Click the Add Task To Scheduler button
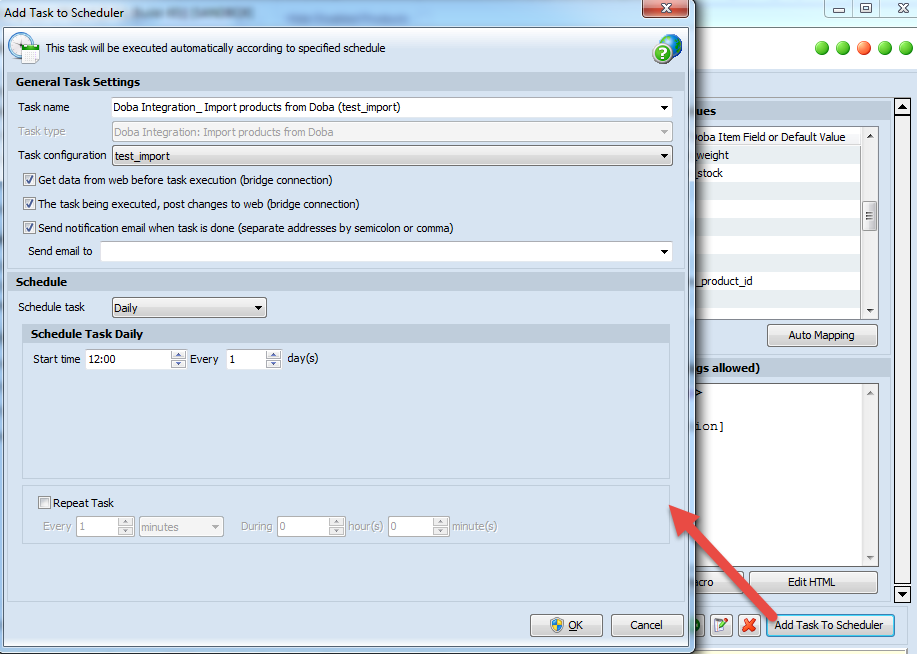The width and height of the screenshot is (917, 654). coord(829,625)
